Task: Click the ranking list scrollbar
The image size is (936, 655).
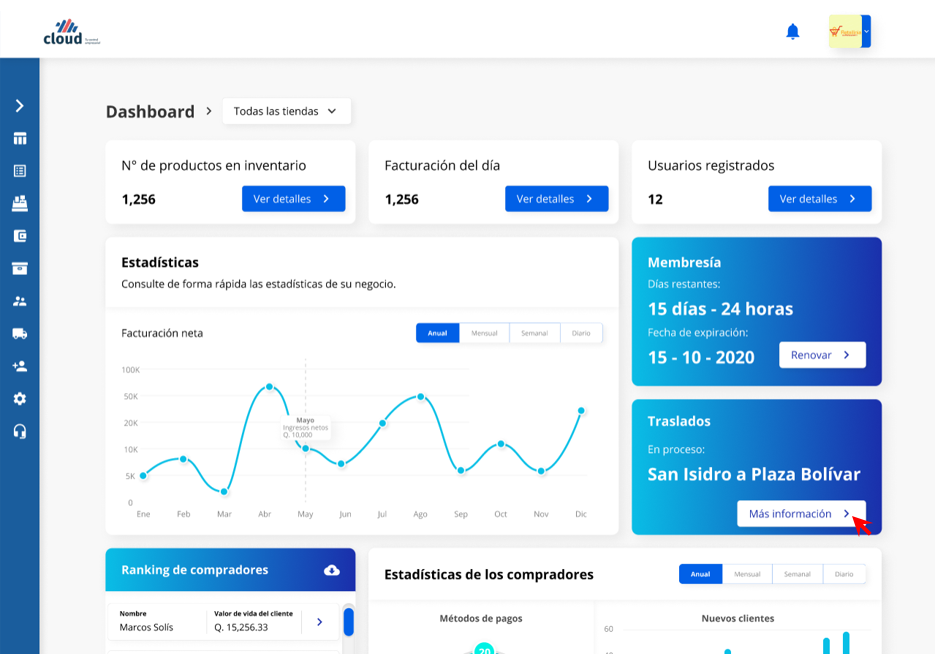Action: pos(349,622)
